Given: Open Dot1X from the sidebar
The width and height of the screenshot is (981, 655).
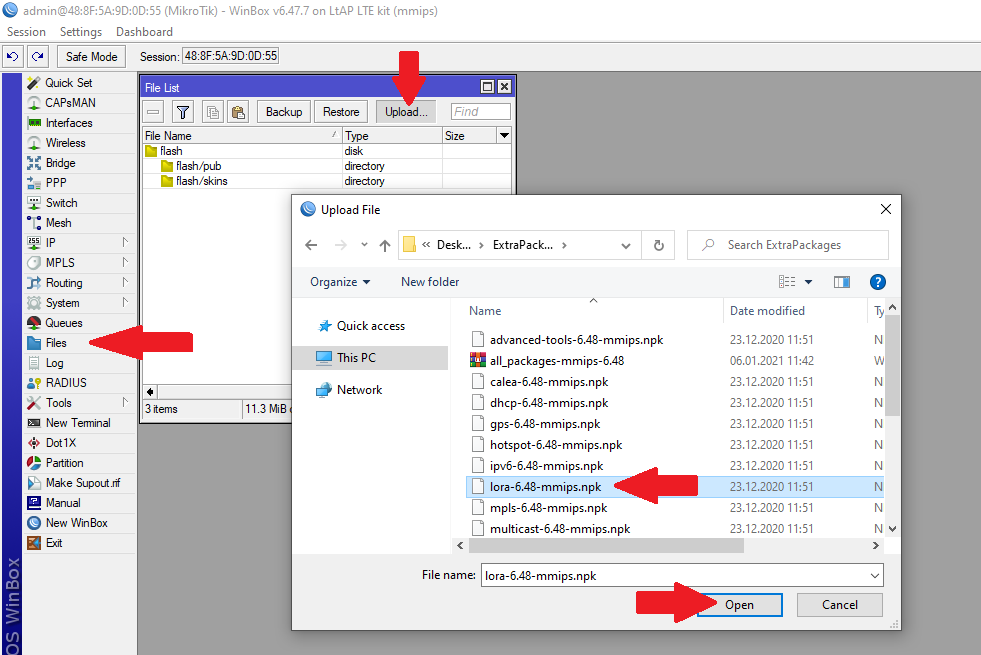Looking at the screenshot, I should 79,443.
